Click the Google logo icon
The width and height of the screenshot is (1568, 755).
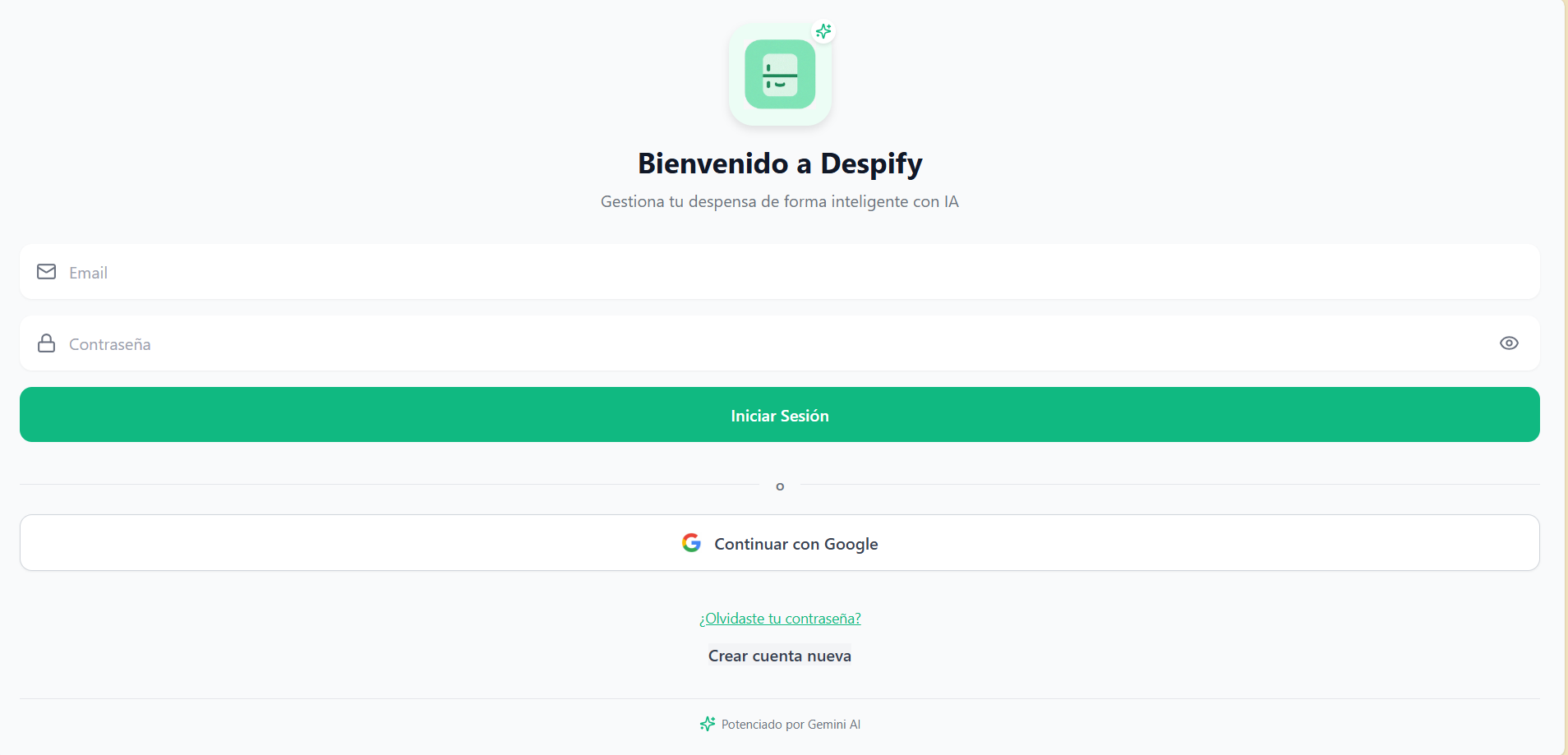pyautogui.click(x=691, y=543)
